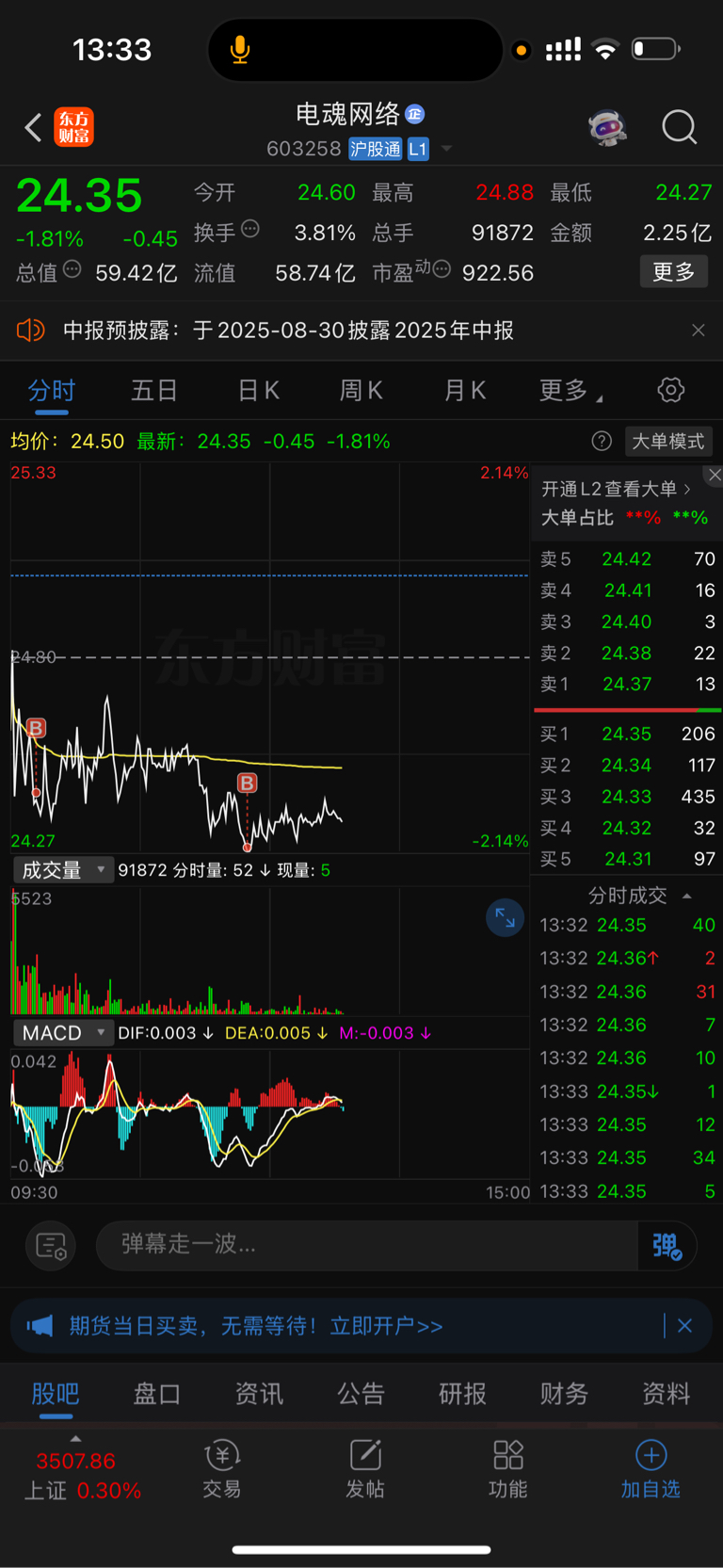
Task: Tap the expand chart fullscreen icon
Action: pos(506,918)
